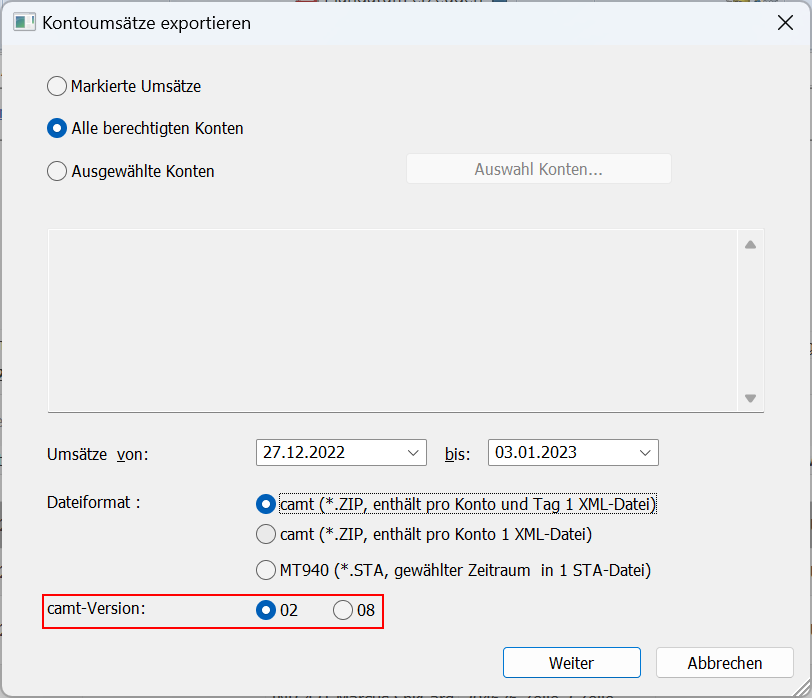Close the Kontoumsätze exportieren dialog
The image size is (812, 698).
(785, 23)
